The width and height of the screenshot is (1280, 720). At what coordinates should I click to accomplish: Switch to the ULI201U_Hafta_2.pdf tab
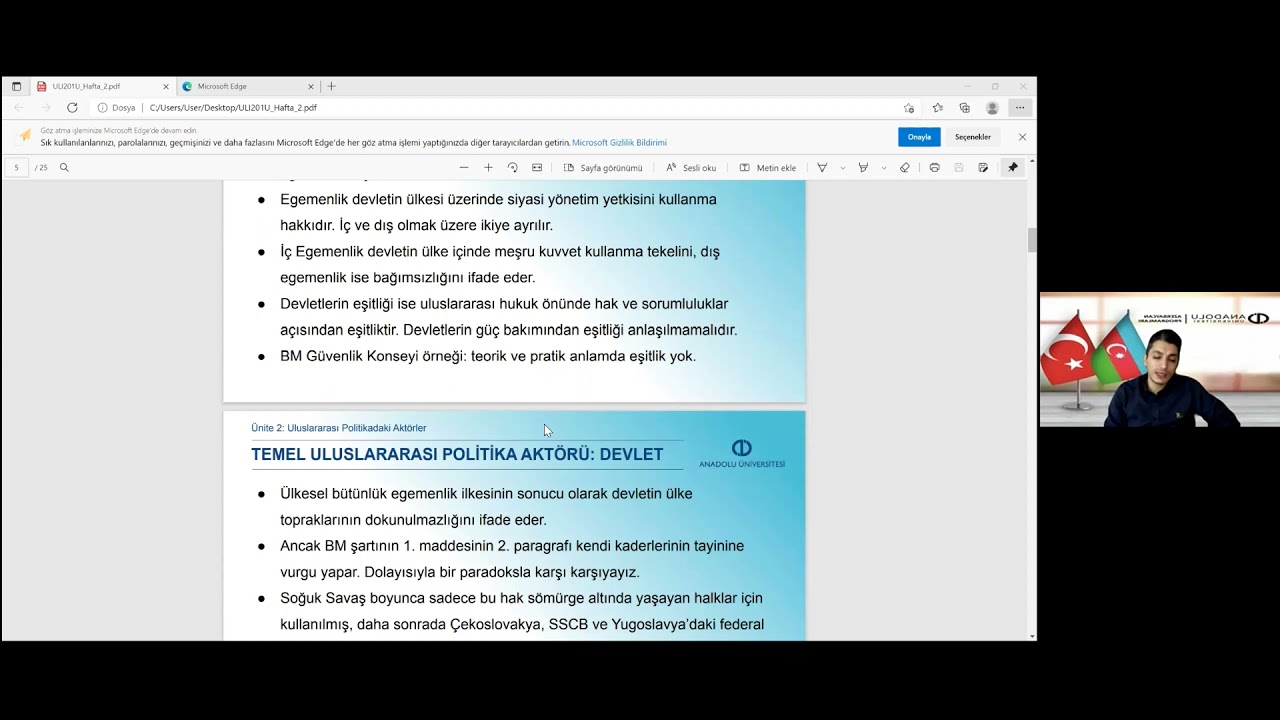click(103, 87)
